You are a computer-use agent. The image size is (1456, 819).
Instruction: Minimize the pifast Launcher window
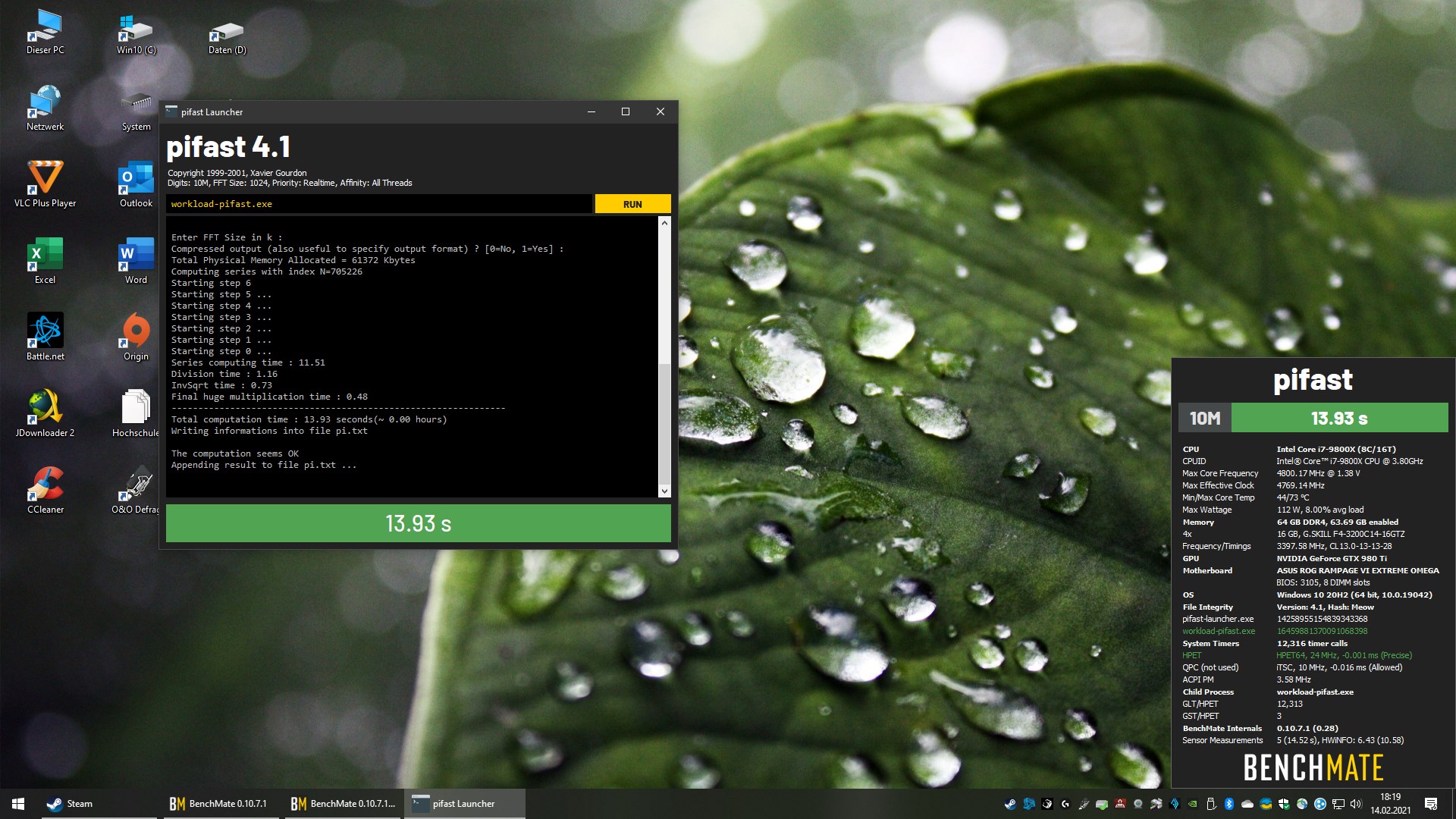pyautogui.click(x=591, y=111)
